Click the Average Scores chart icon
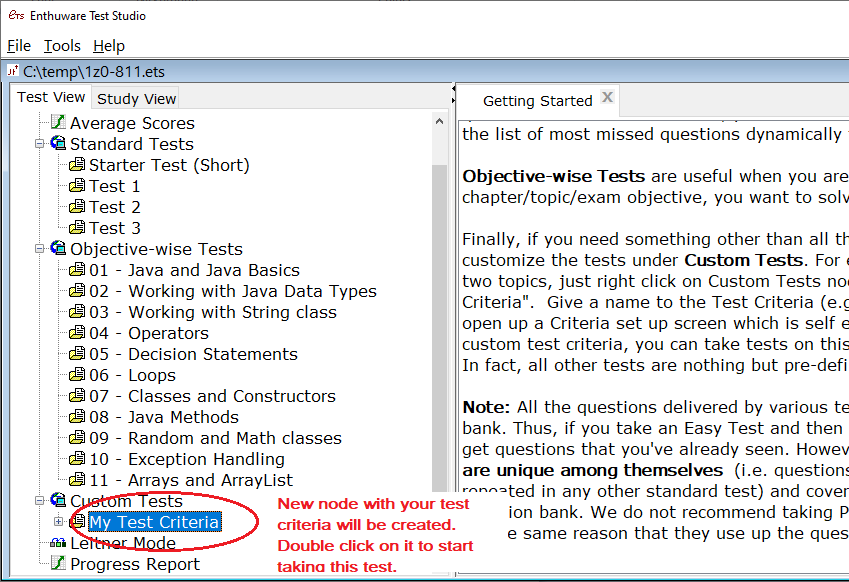849x582 pixels. click(x=58, y=123)
